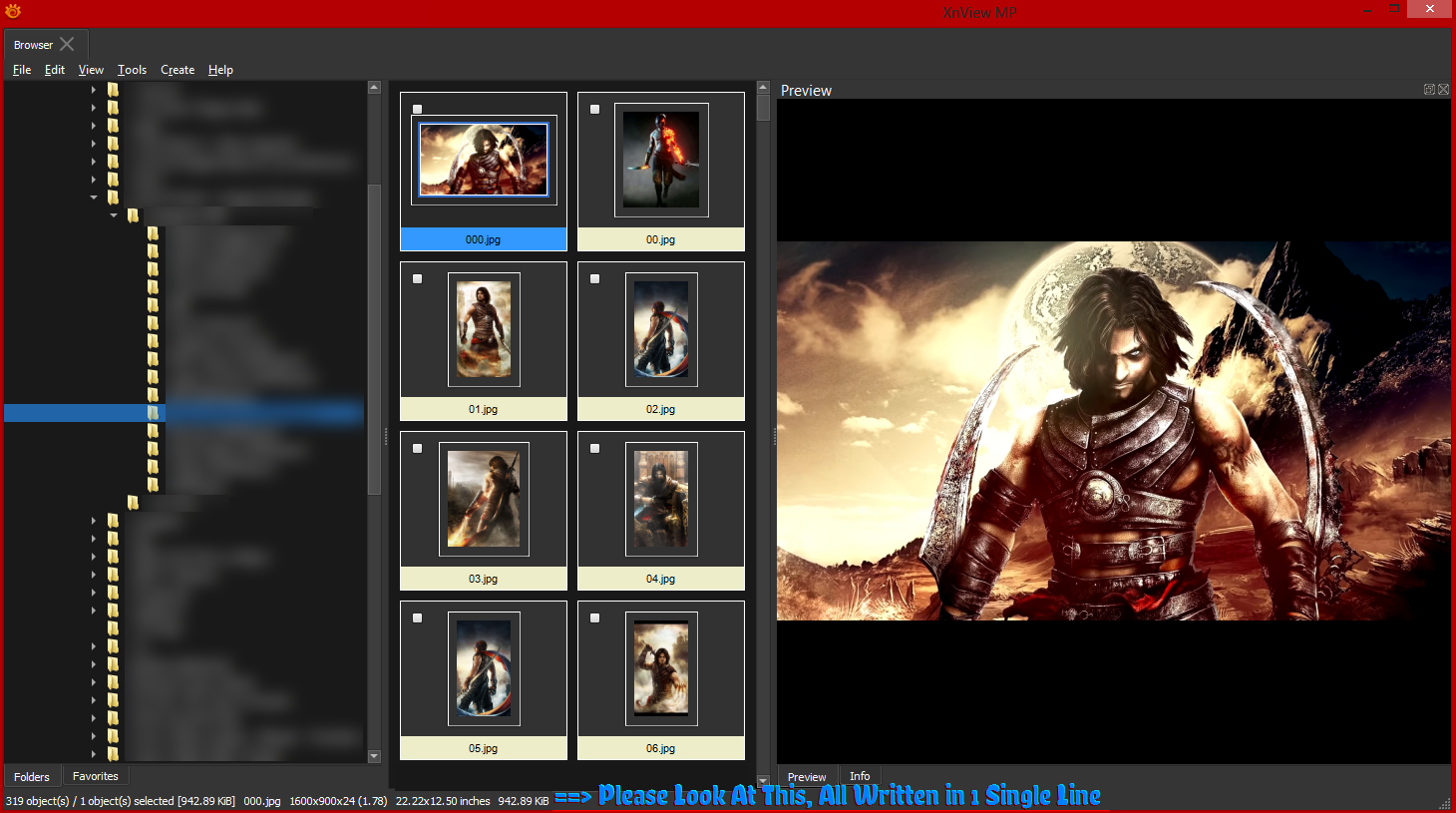Tick the checkbox on 00.jpg thumbnail
Viewport: 1456px width, 813px height.
click(x=594, y=110)
